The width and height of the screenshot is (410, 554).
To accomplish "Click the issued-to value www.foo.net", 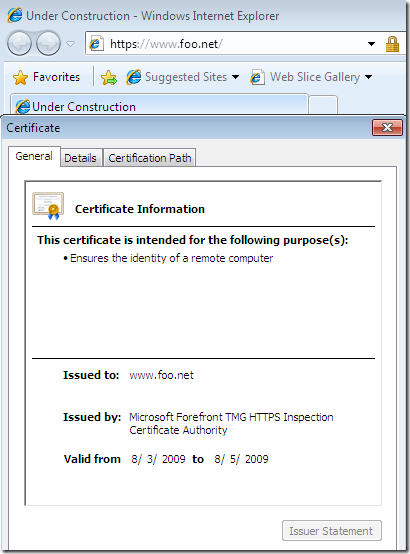I will [x=162, y=375].
